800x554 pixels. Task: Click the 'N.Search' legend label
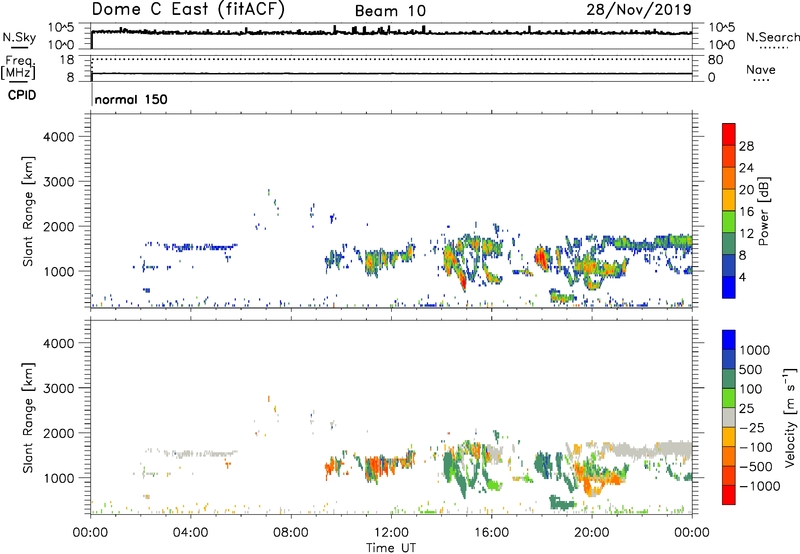(772, 37)
